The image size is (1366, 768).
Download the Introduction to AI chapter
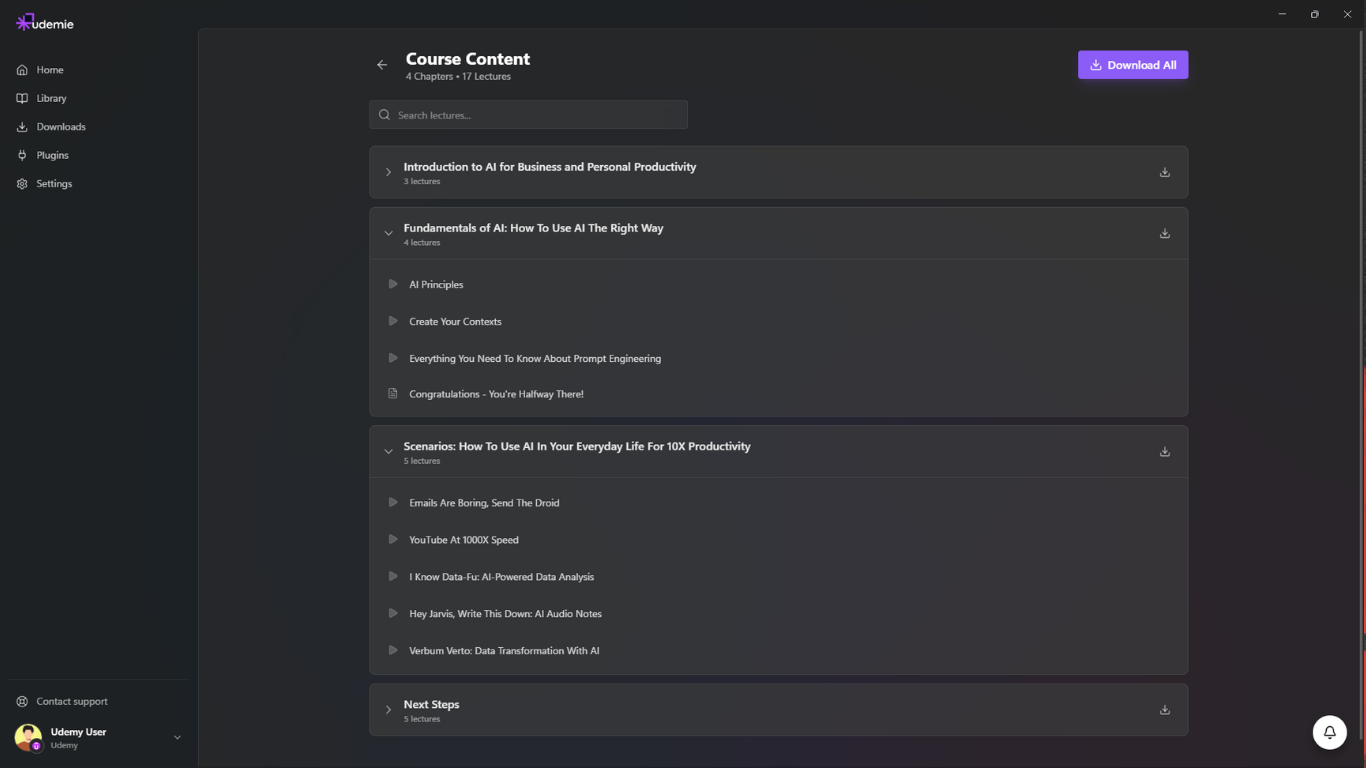pyautogui.click(x=1165, y=172)
